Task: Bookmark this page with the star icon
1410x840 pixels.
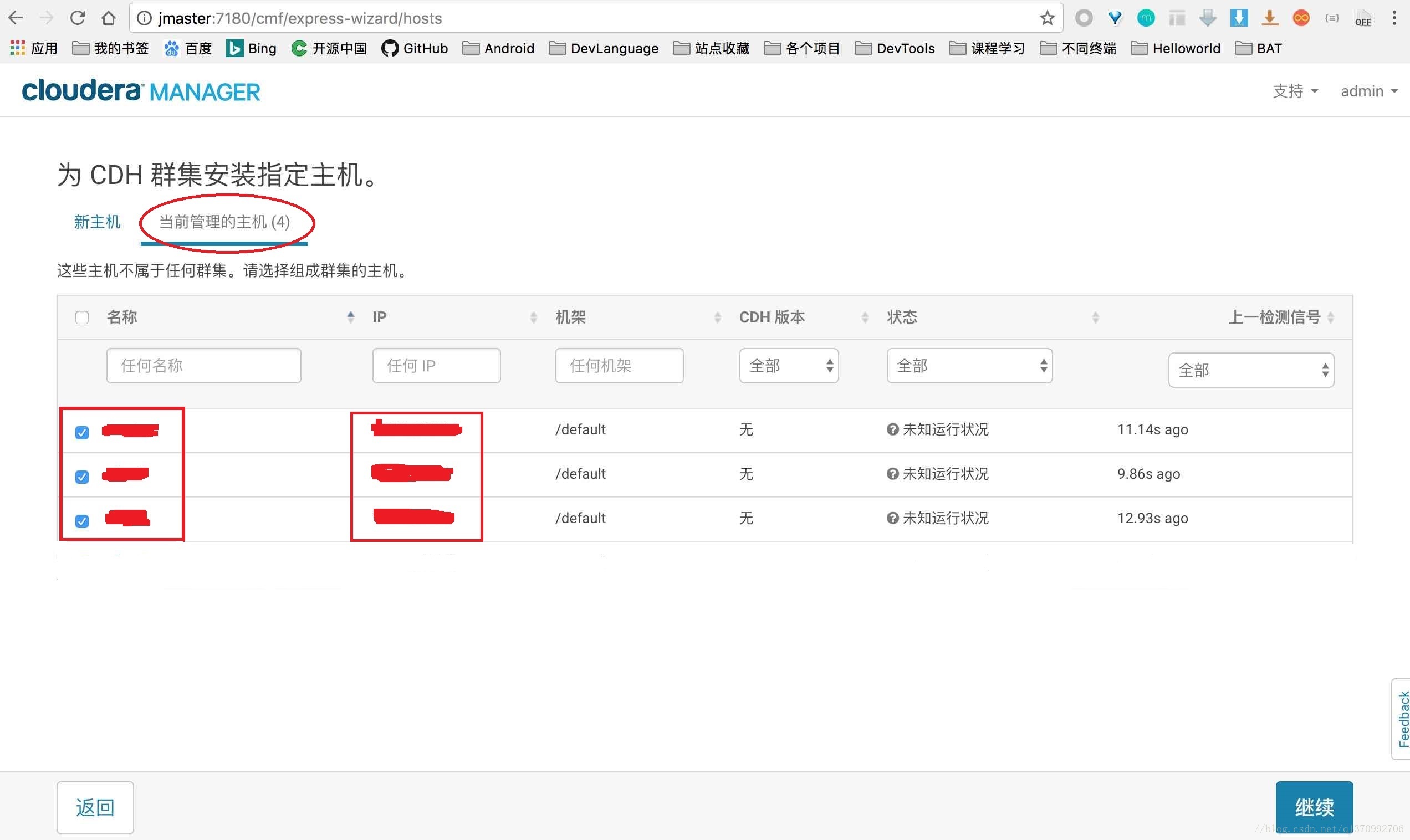Action: point(1047,18)
